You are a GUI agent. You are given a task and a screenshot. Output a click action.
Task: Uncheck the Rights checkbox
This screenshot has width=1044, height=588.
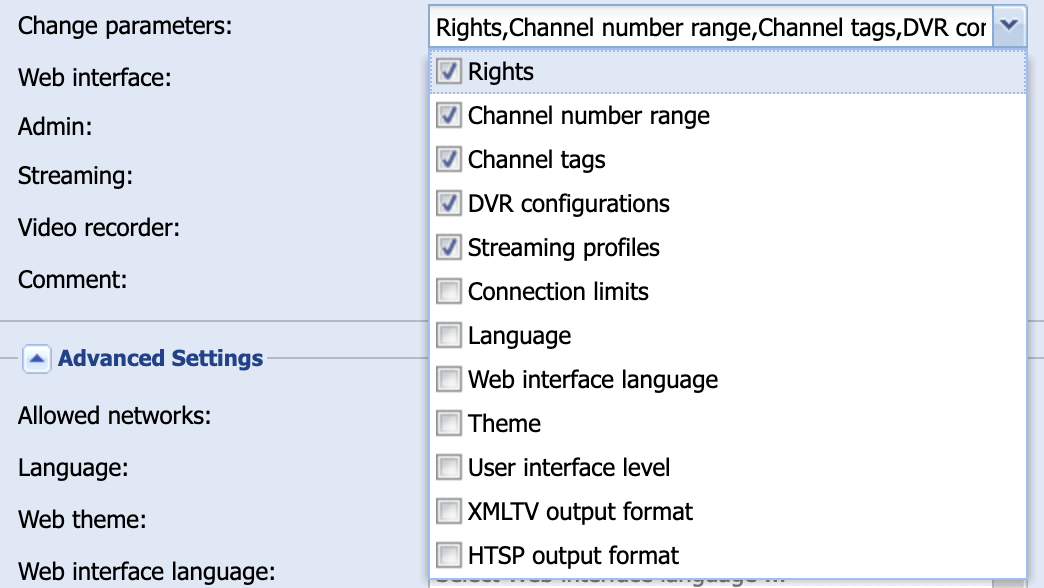pos(449,72)
